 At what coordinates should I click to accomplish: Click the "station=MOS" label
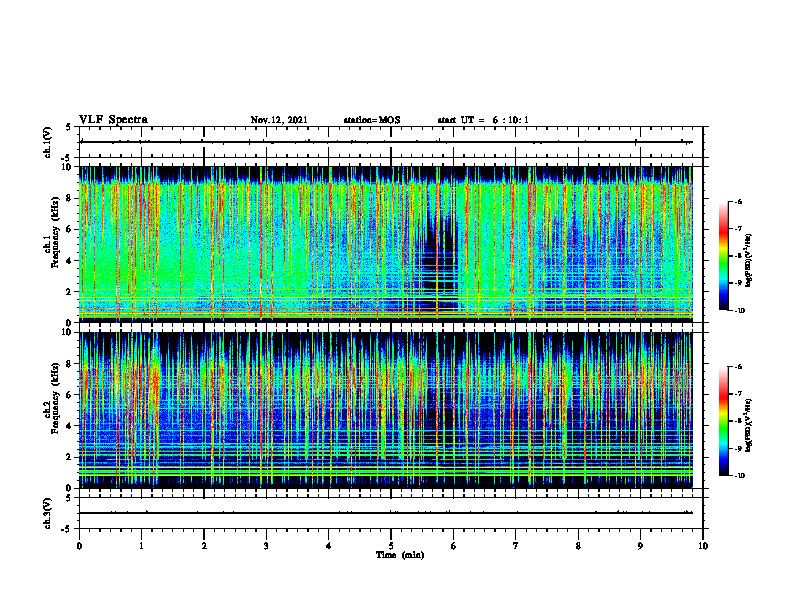[x=372, y=120]
